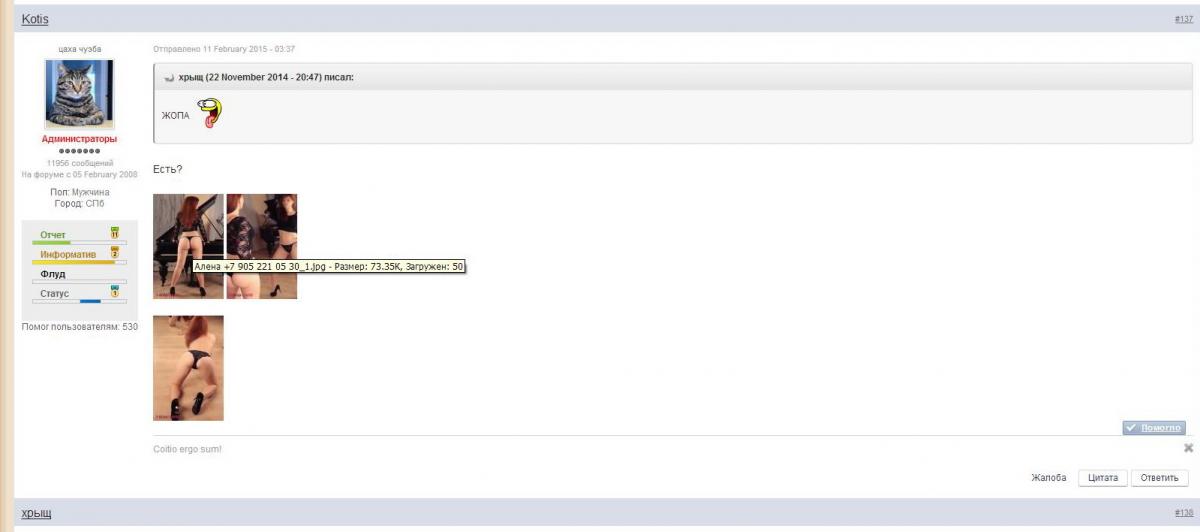
Task: Click the X icon below Помогло
Action: [1188, 449]
